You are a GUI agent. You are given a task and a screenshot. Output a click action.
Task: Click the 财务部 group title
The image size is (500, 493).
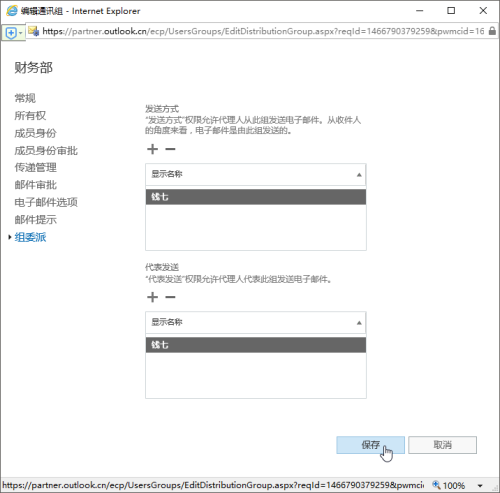pos(33,68)
